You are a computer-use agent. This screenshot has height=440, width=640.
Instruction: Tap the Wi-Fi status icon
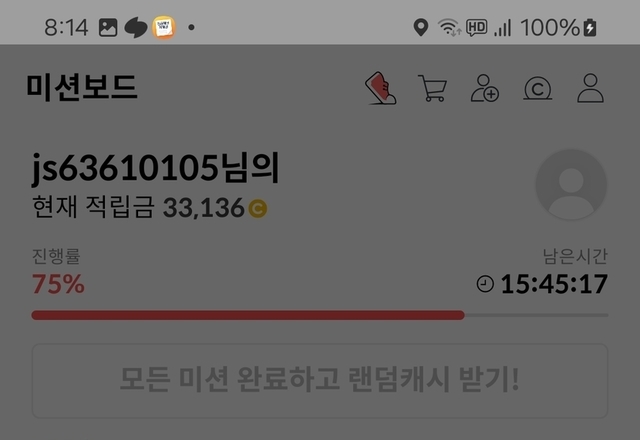click(449, 27)
